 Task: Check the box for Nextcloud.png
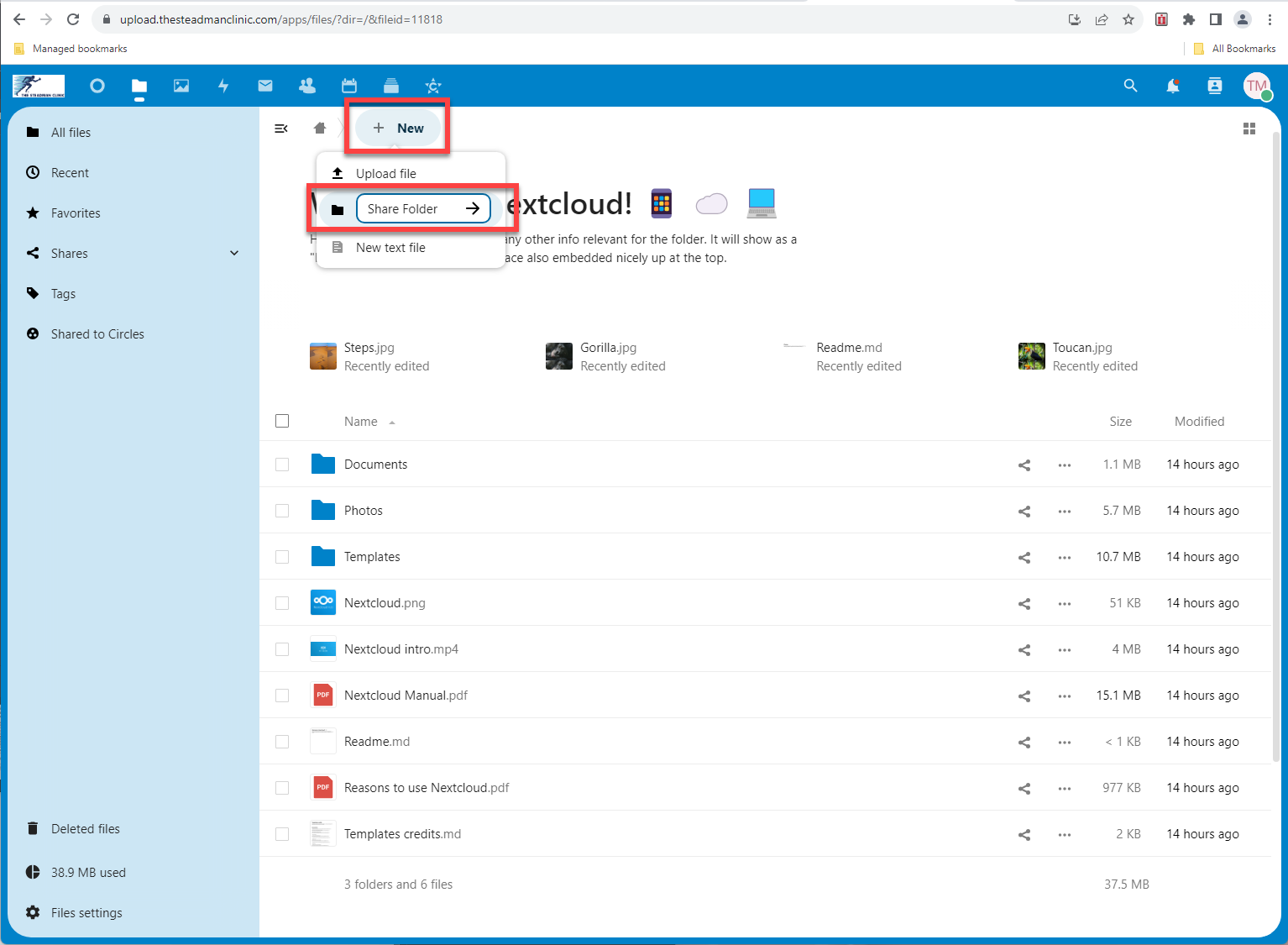(x=282, y=603)
